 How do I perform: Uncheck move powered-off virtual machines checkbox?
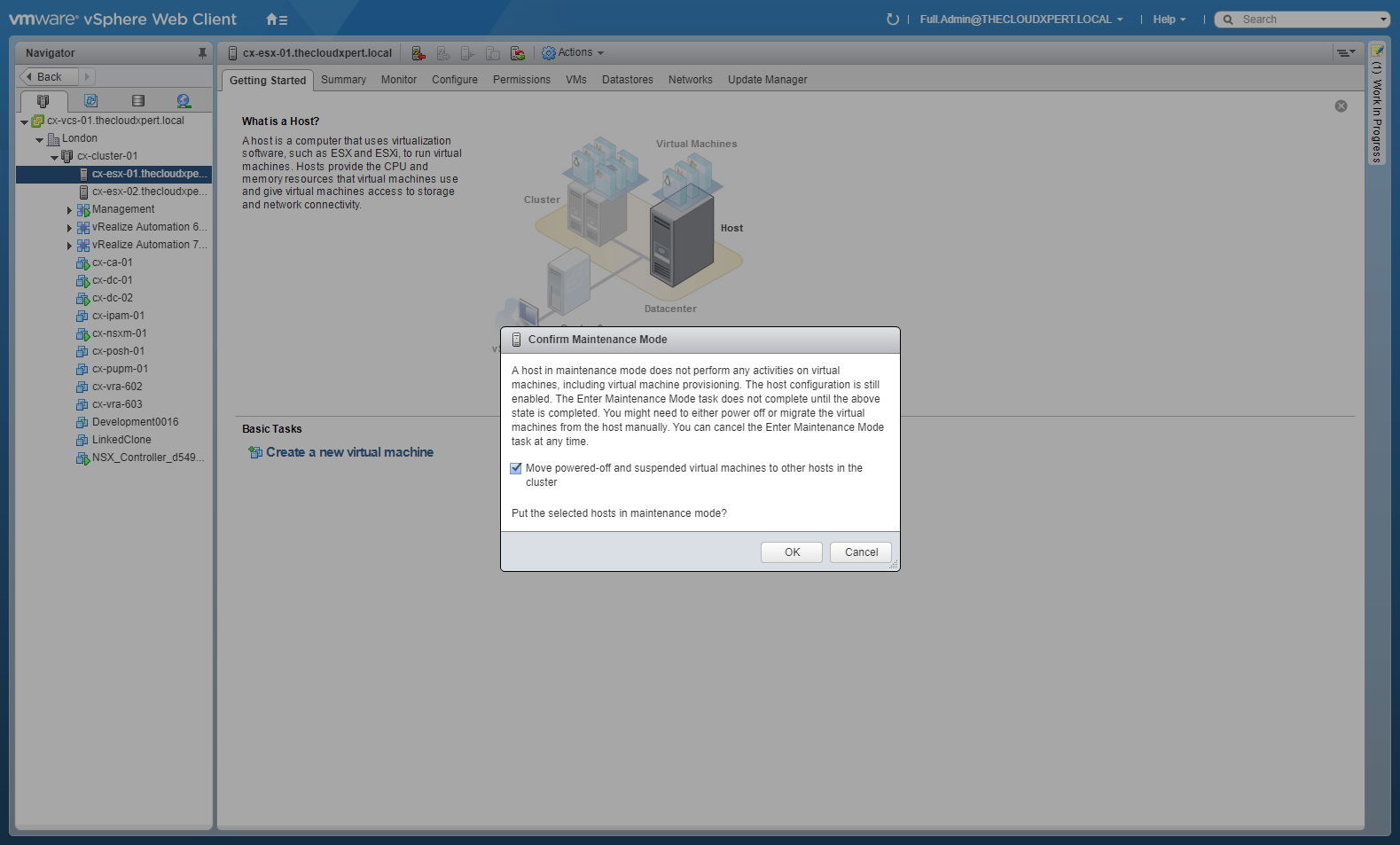(516, 468)
